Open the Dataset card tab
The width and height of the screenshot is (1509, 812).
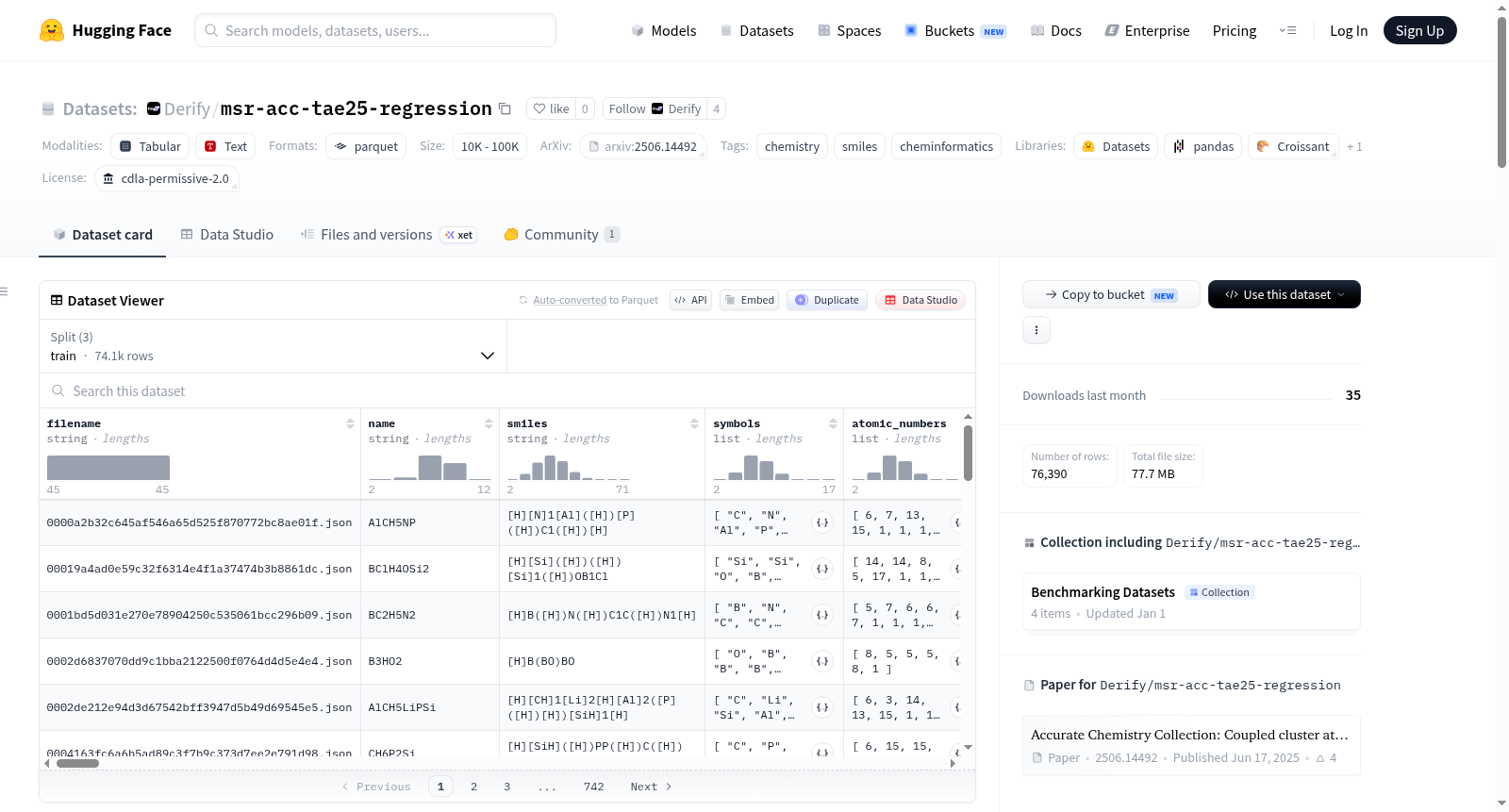click(102, 235)
